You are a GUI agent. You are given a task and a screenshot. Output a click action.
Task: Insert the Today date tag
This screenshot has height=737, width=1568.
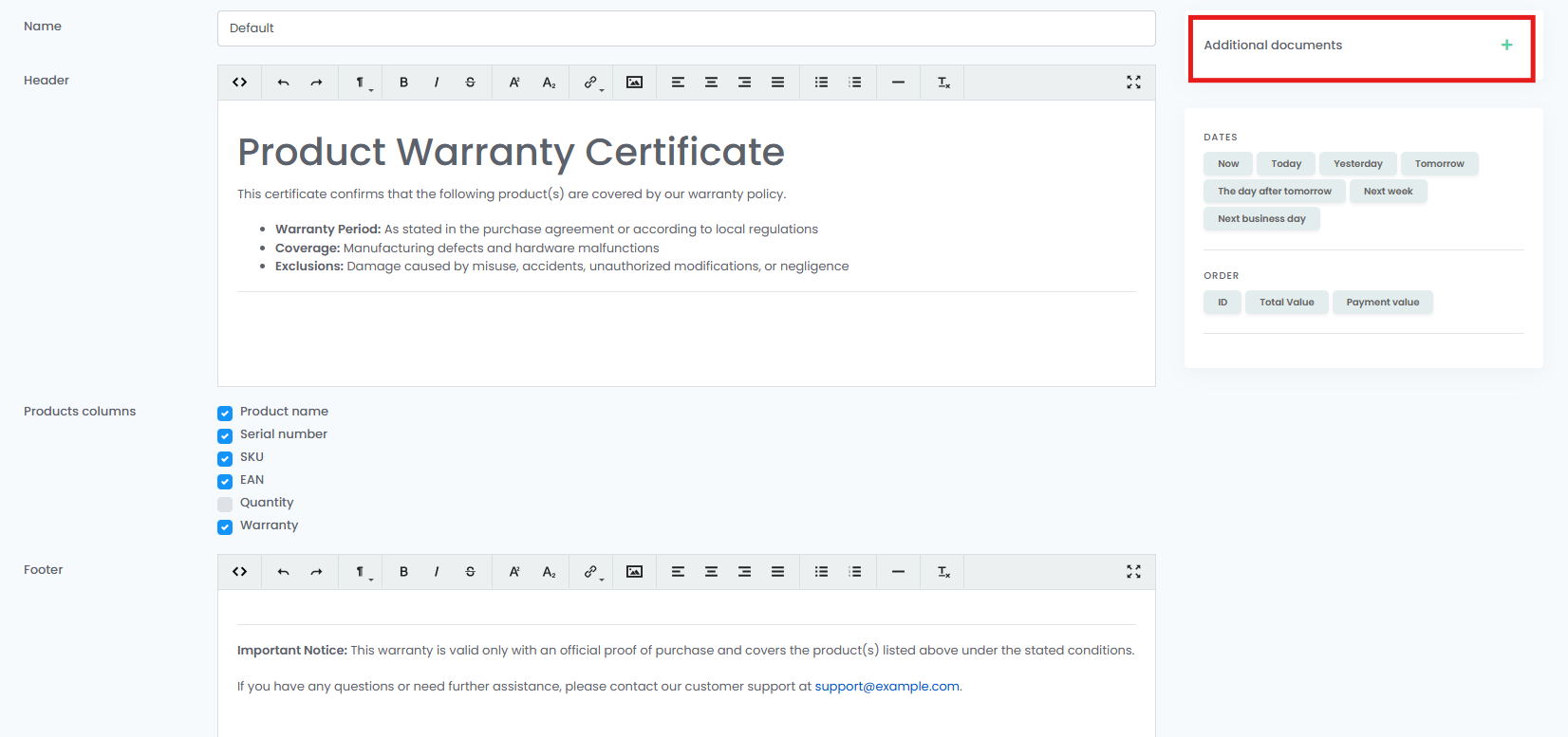[1286, 164]
